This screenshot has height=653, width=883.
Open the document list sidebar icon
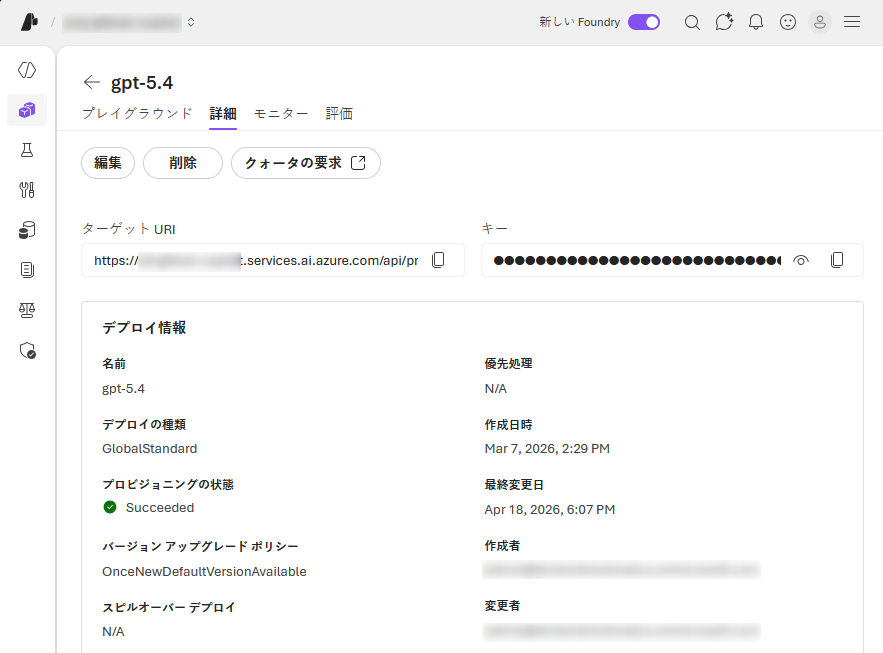click(27, 270)
